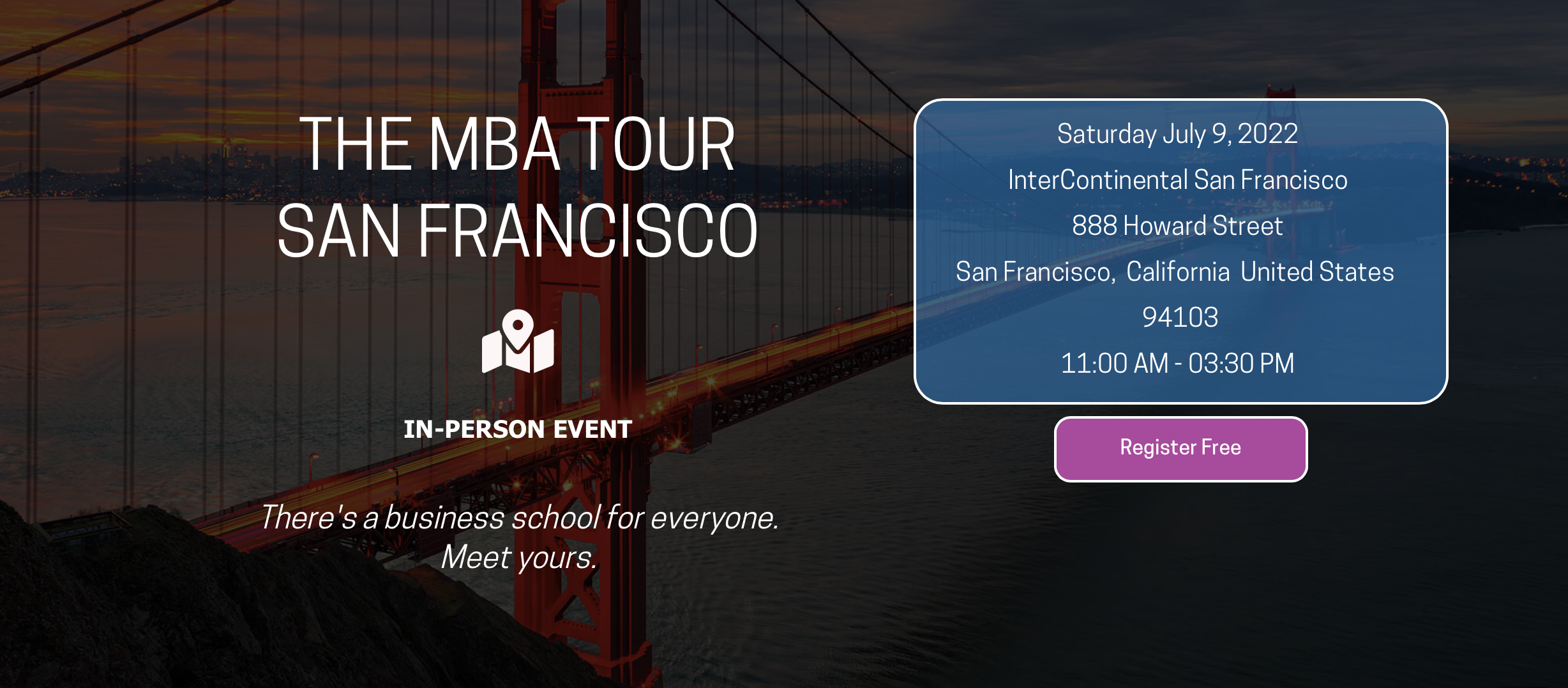Click the map location pin icon
The image size is (1568, 688).
518,341
